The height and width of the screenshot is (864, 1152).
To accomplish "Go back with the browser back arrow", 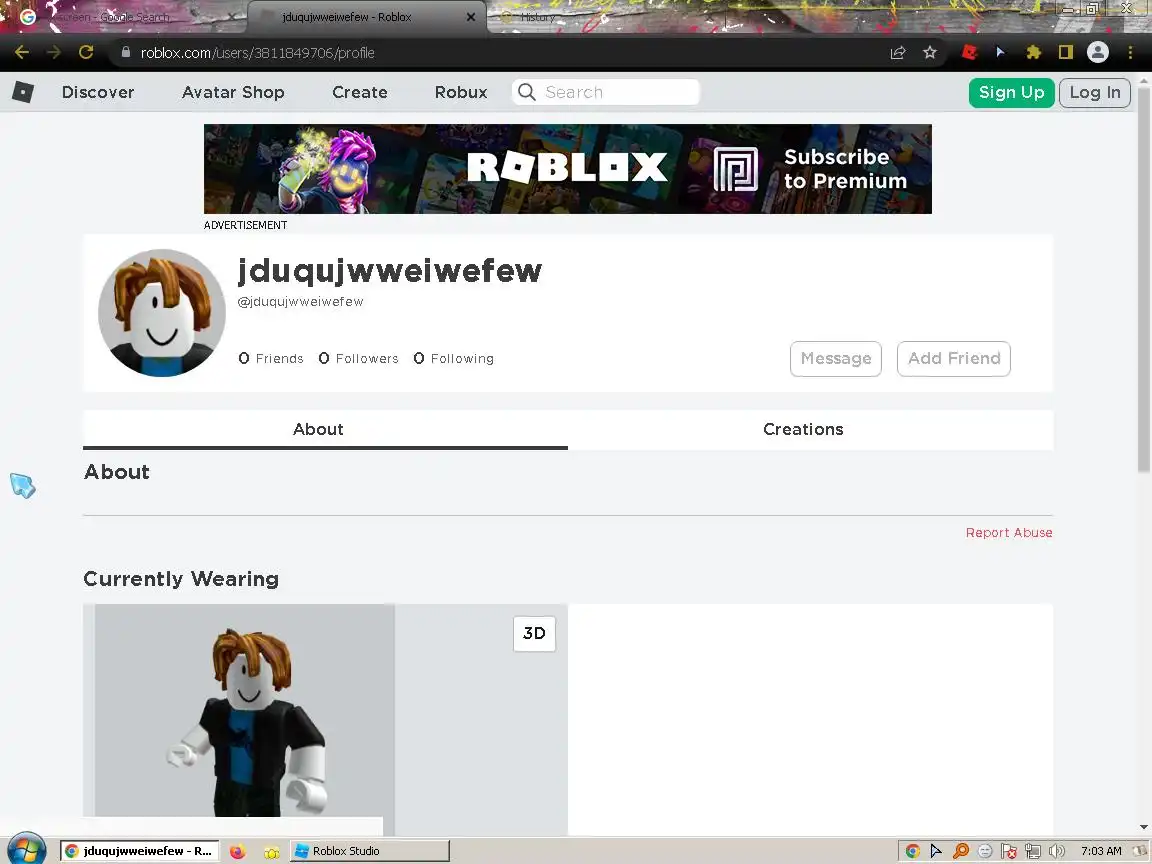I will (22, 52).
